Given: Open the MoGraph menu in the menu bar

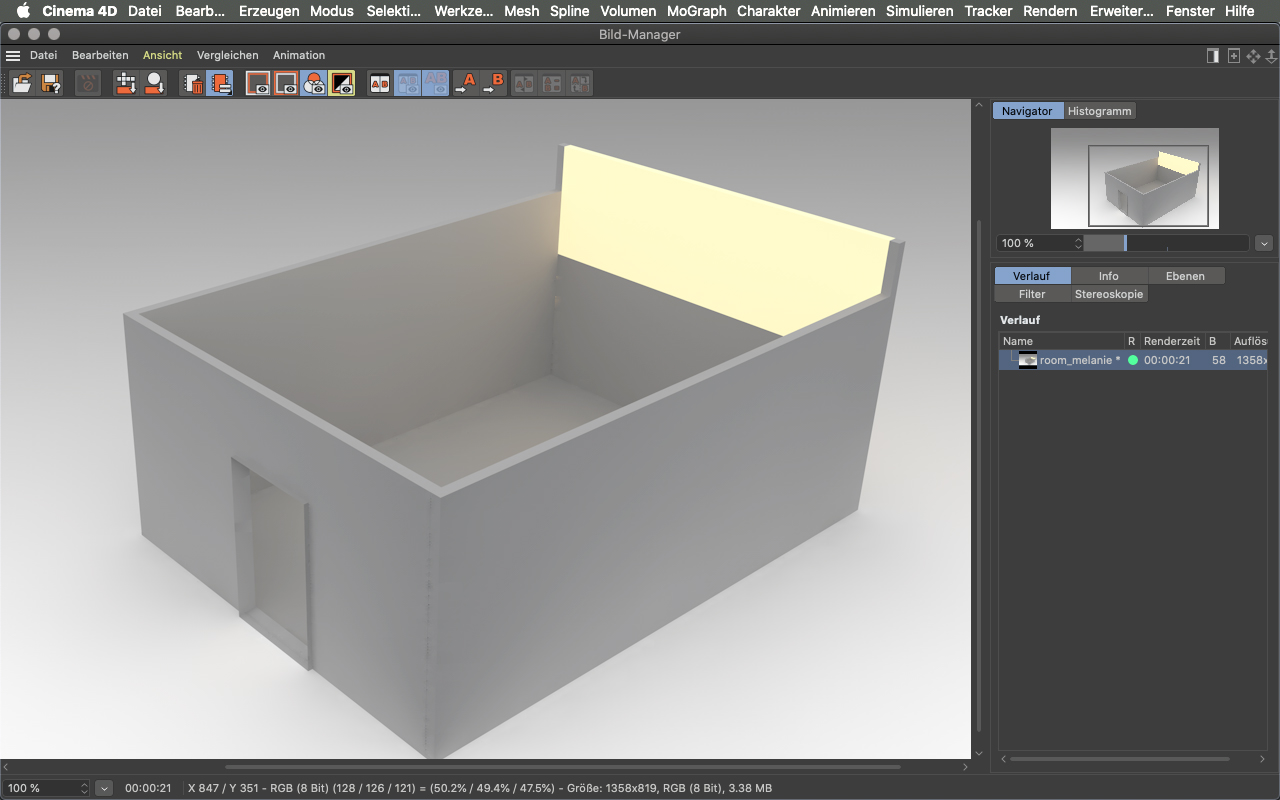Looking at the screenshot, I should [697, 11].
